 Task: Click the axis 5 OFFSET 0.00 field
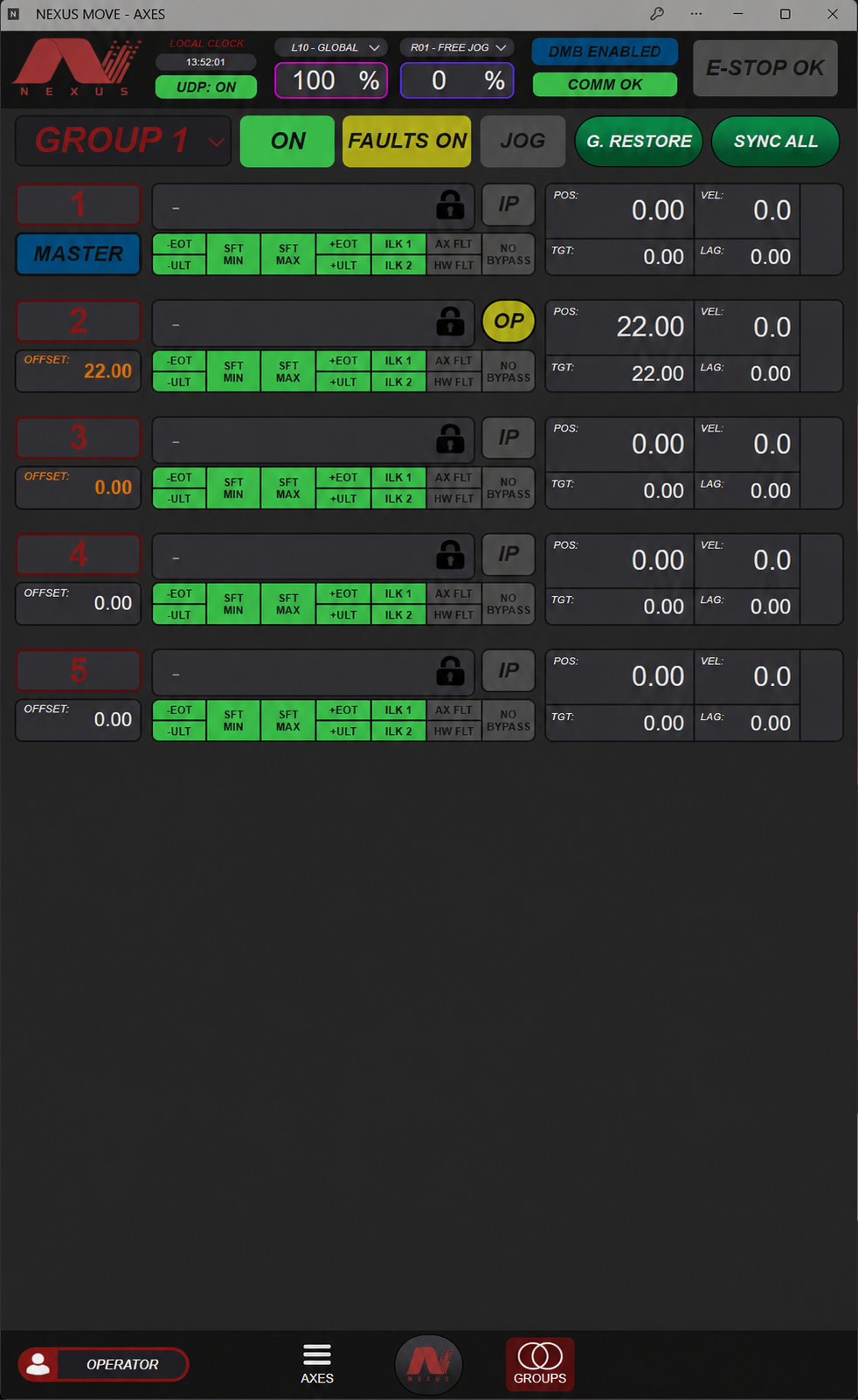79,720
